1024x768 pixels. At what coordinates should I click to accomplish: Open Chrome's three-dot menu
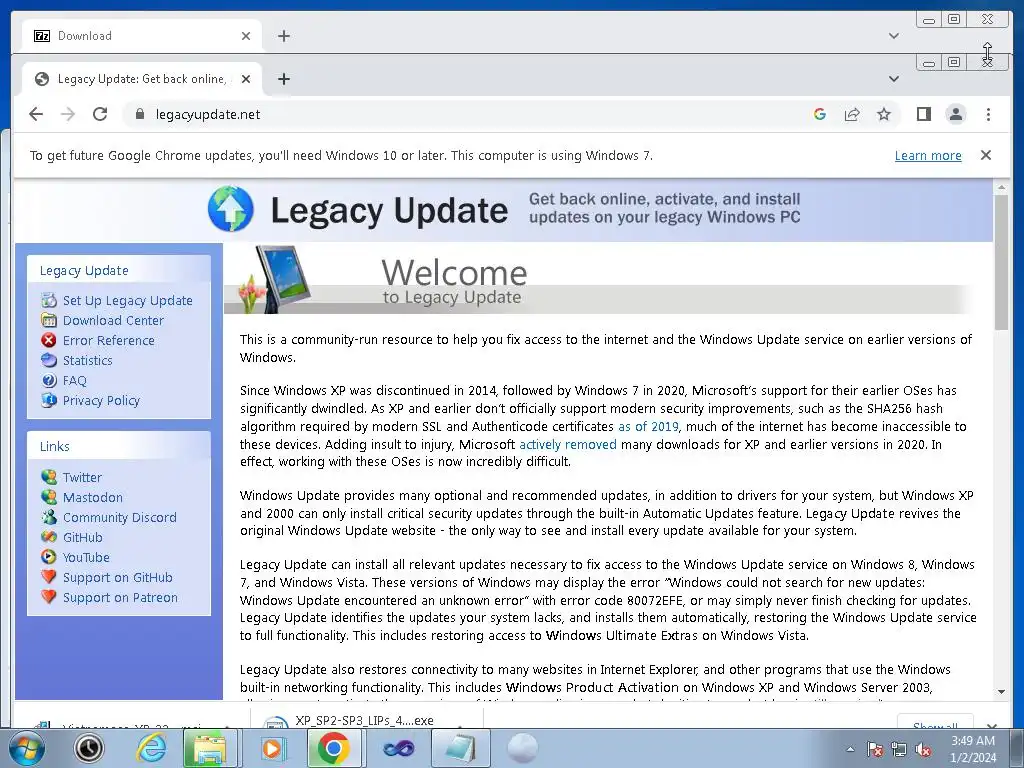(x=988, y=114)
